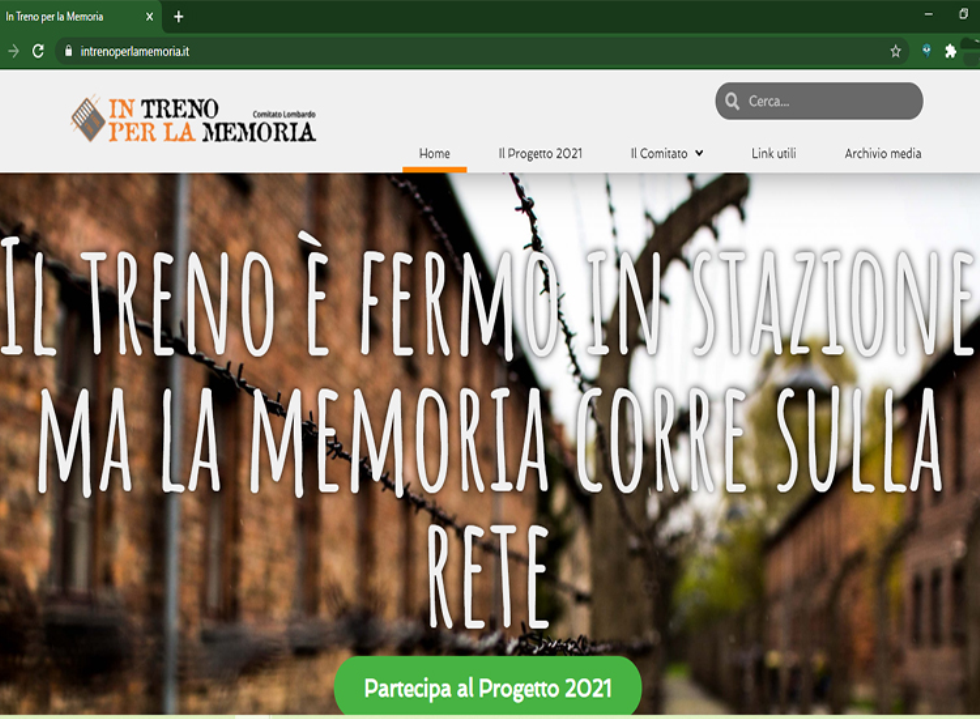
Task: Restore the browser window size
Action: (964, 14)
